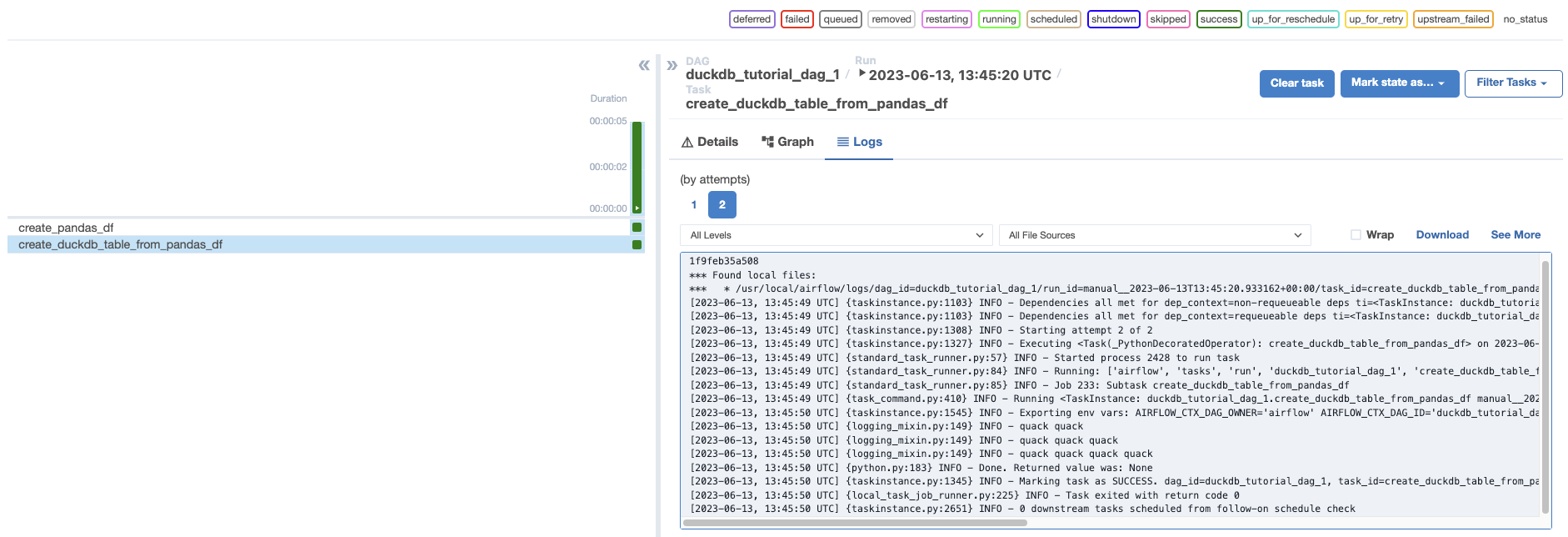Select the create_pandas_df task status square
This screenshot has width=1568, height=537.
[637, 228]
